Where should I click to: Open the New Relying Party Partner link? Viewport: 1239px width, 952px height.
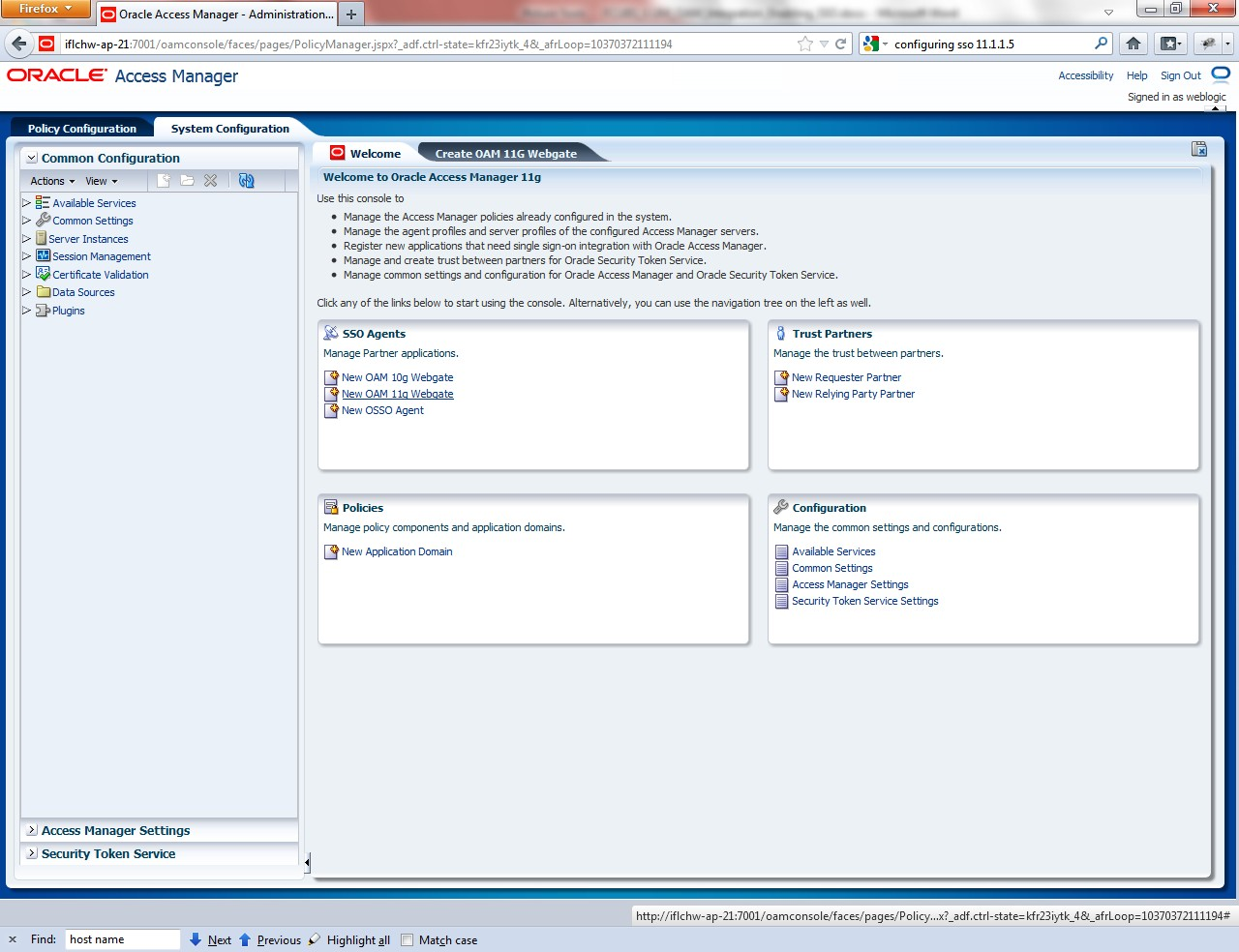[853, 394]
